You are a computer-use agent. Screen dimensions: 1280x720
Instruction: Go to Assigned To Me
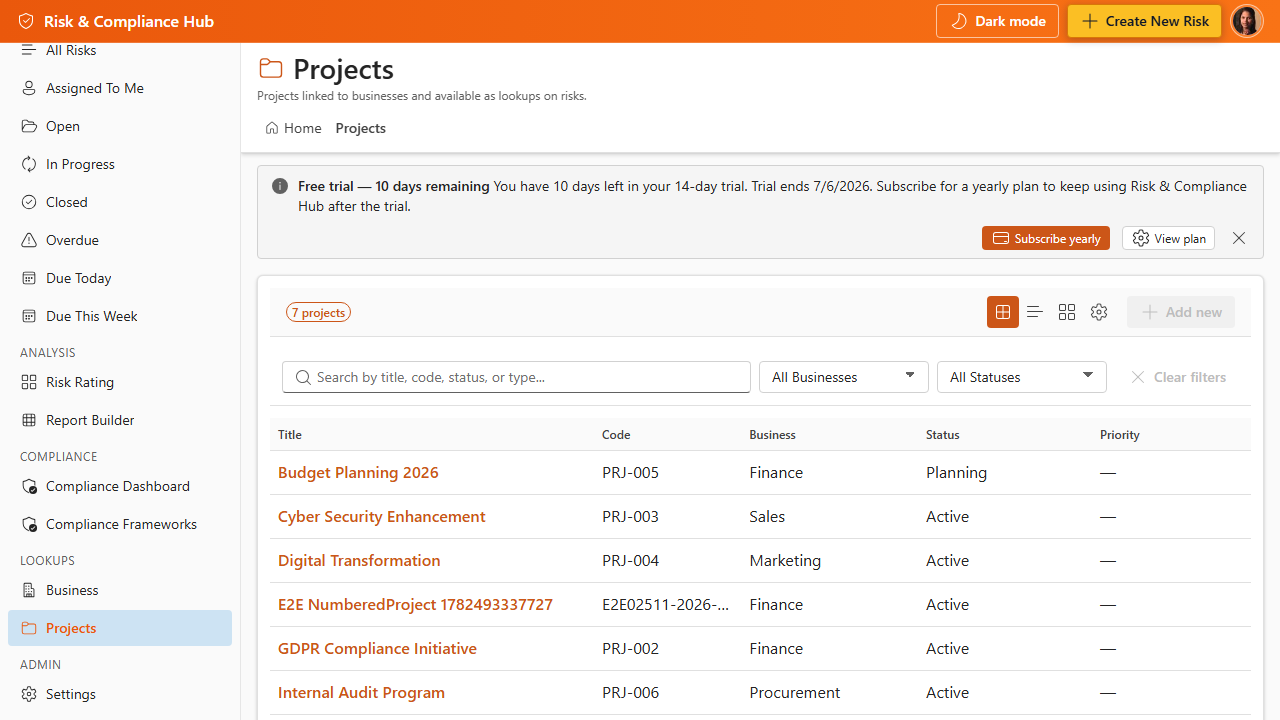point(120,88)
